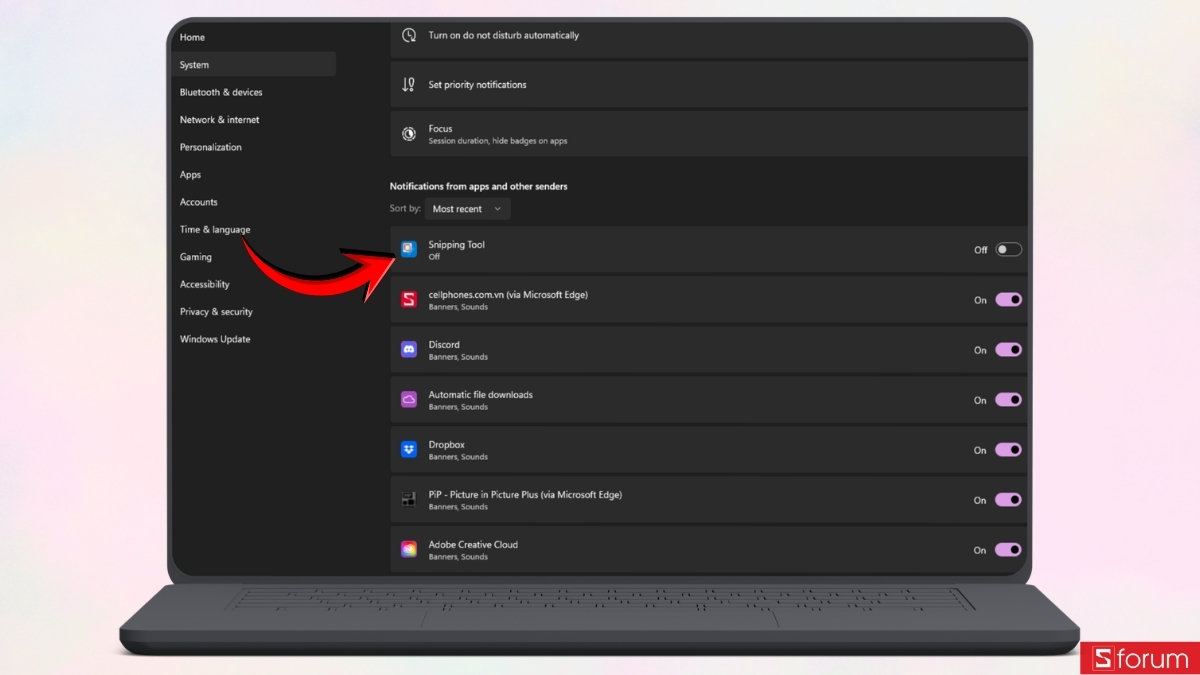Open Adobe Creative Cloud notification settings row
Viewport: 1200px width, 675px height.
coord(709,549)
